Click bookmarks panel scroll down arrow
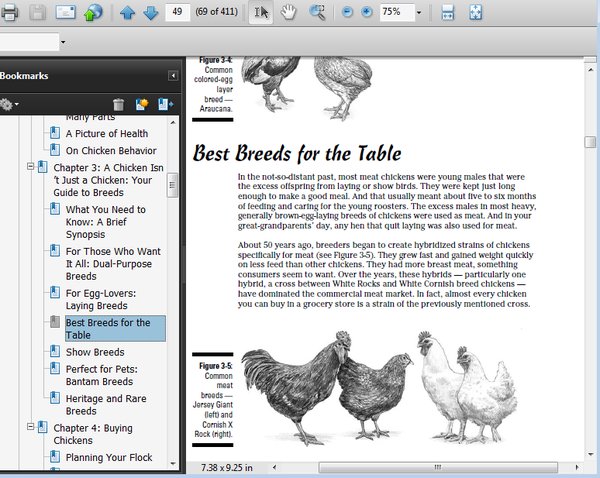The width and height of the screenshot is (600, 478). click(173, 463)
